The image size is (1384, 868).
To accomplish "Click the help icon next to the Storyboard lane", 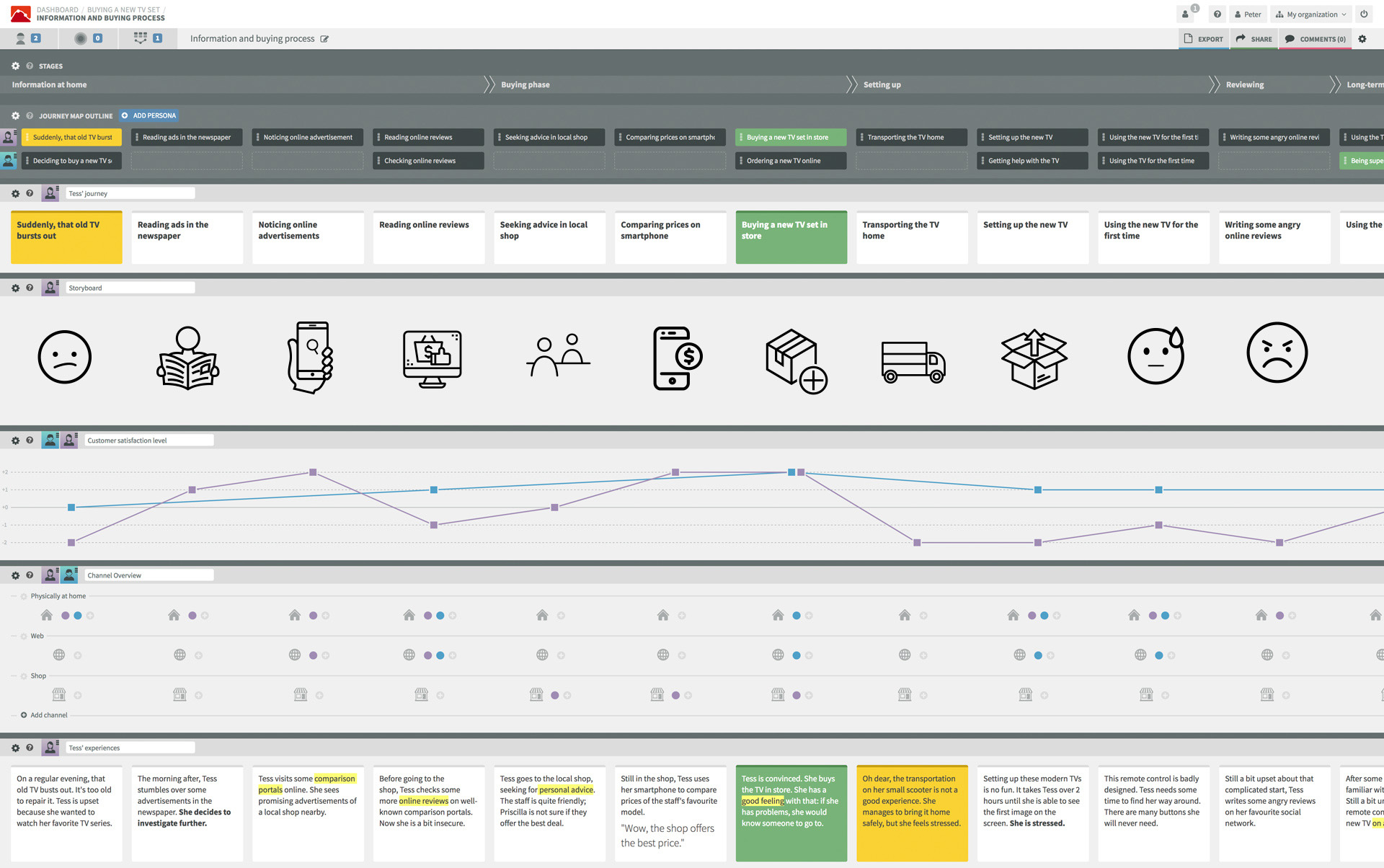I will click(x=30, y=287).
